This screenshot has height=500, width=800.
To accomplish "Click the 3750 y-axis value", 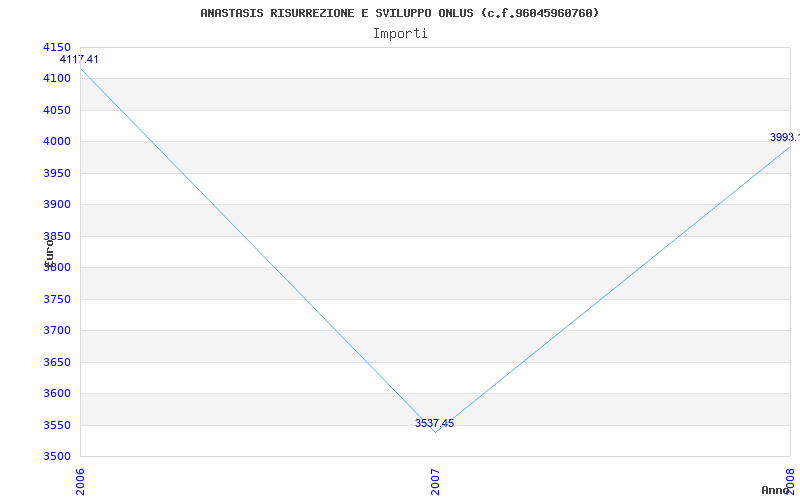I will (x=56, y=299).
